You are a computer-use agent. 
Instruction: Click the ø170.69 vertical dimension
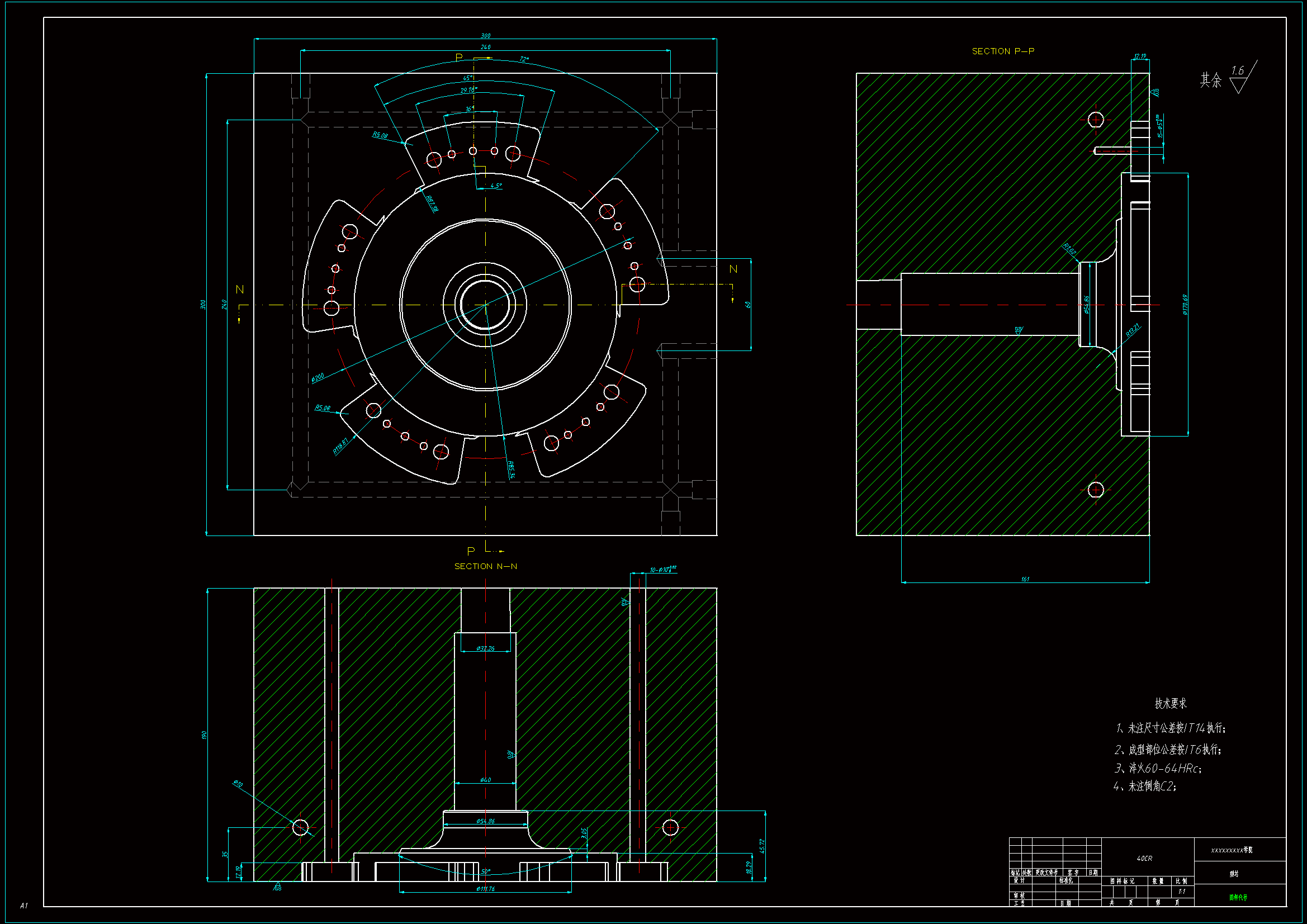[x=1185, y=305]
